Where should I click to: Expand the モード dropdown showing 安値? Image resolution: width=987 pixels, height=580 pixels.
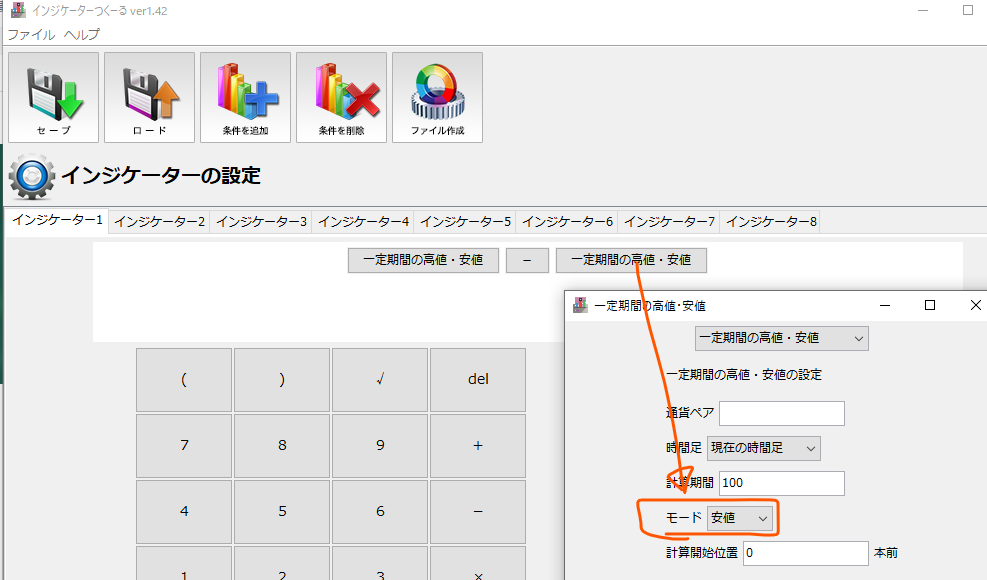click(740, 518)
